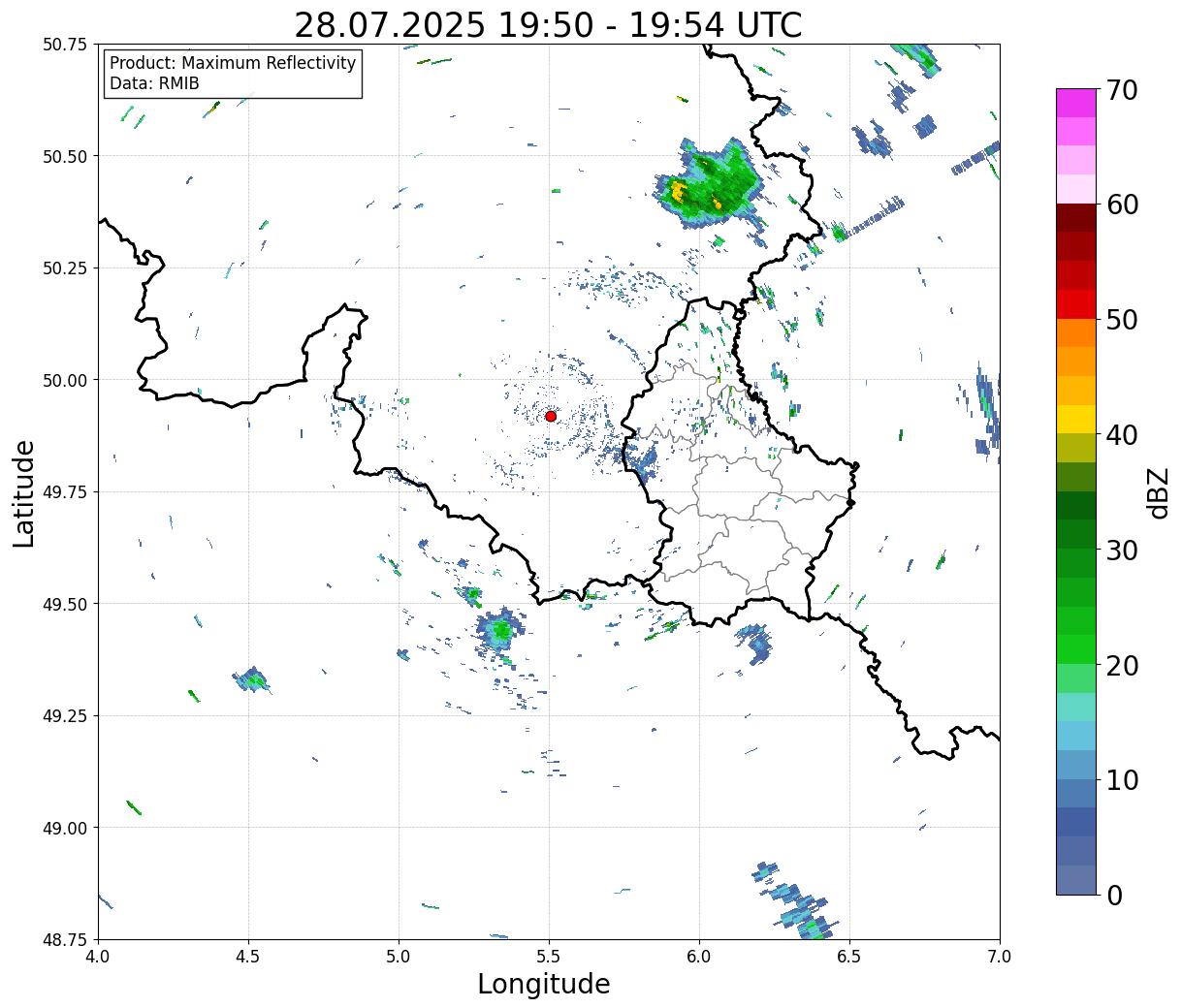This screenshot has width=1182, height=1008.
Task: Click the blue-green cell near 49.45N 5.35E
Action: 501,631
